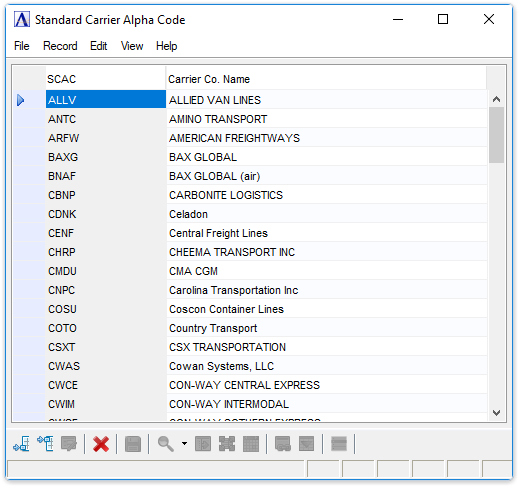Click the BAX GLOBAL (air) carrier name
The height and width of the screenshot is (489, 522).
214,176
